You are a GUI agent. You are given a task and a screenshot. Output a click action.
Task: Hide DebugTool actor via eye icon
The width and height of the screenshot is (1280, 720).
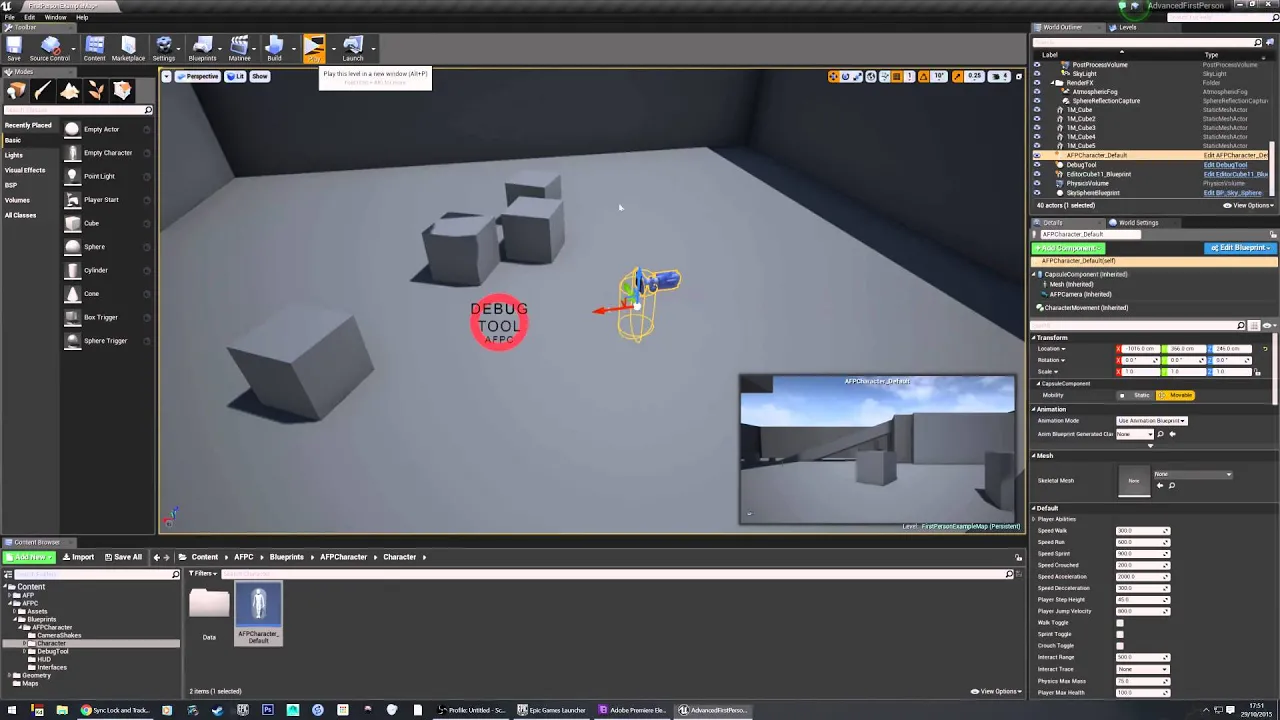click(x=1037, y=165)
